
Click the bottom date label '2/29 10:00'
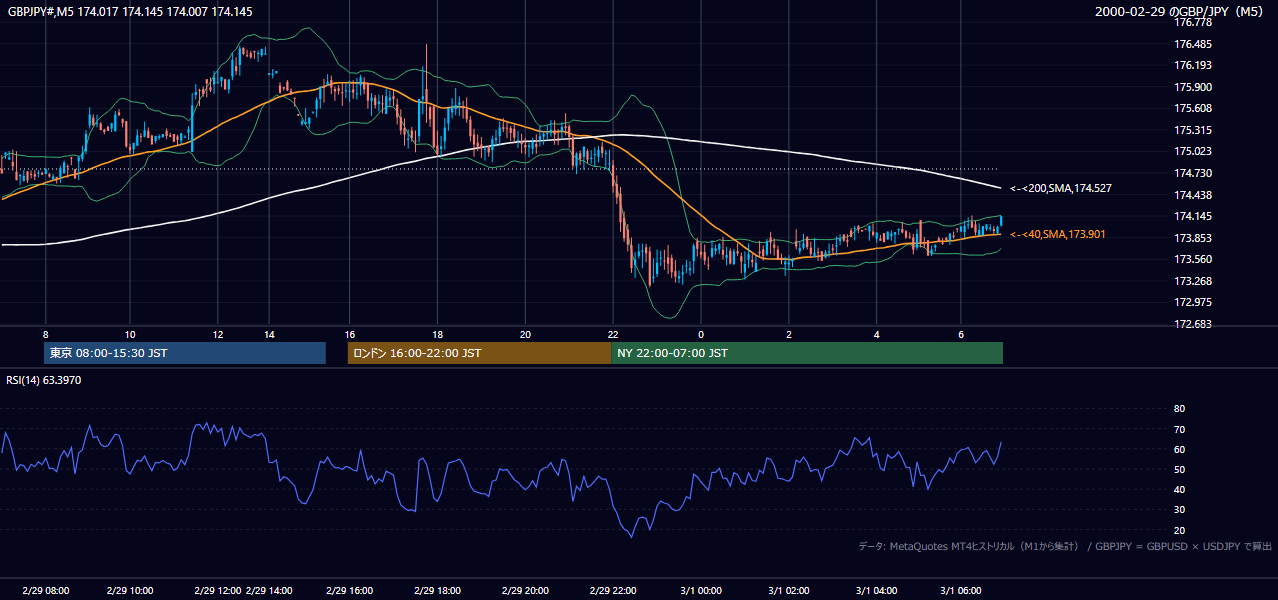pos(130,590)
